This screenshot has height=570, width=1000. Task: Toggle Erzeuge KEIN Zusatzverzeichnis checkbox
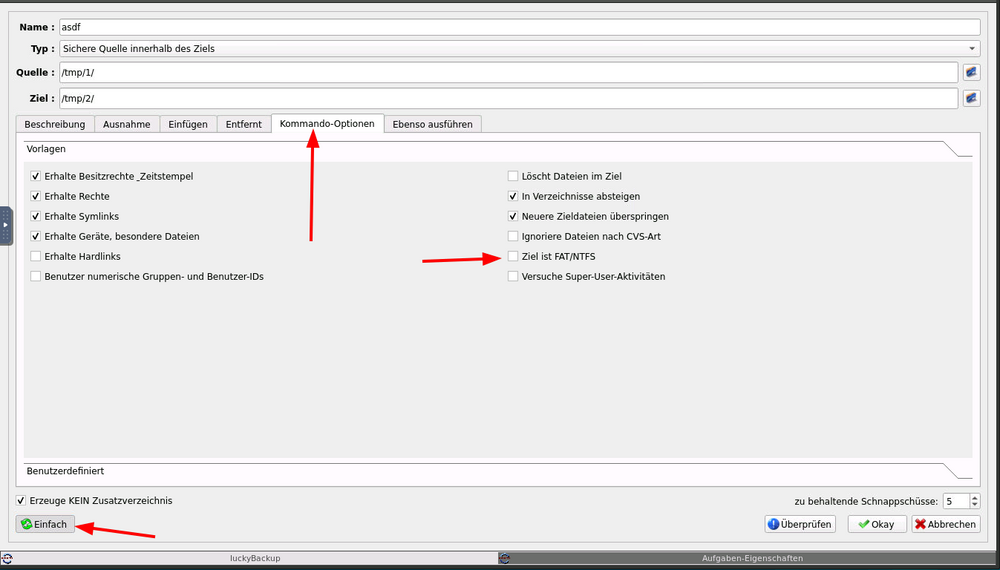[21, 501]
